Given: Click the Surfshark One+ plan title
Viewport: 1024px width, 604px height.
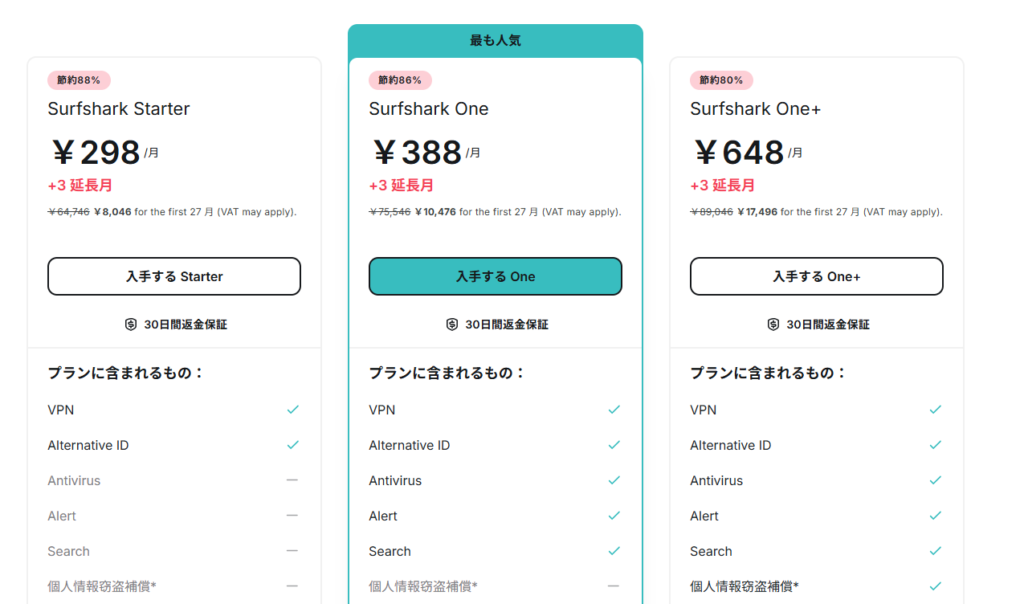Looking at the screenshot, I should tap(755, 109).
